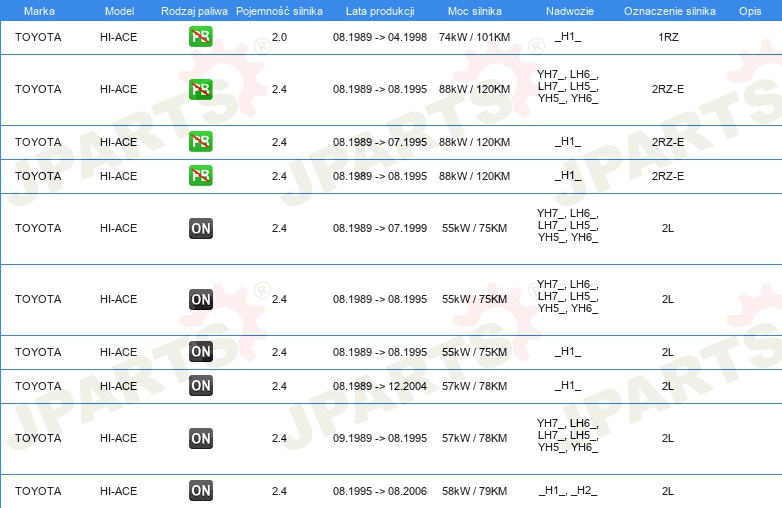Select the _H1_ body cell in the 12.2004 row
This screenshot has width=782, height=508.
(568, 385)
